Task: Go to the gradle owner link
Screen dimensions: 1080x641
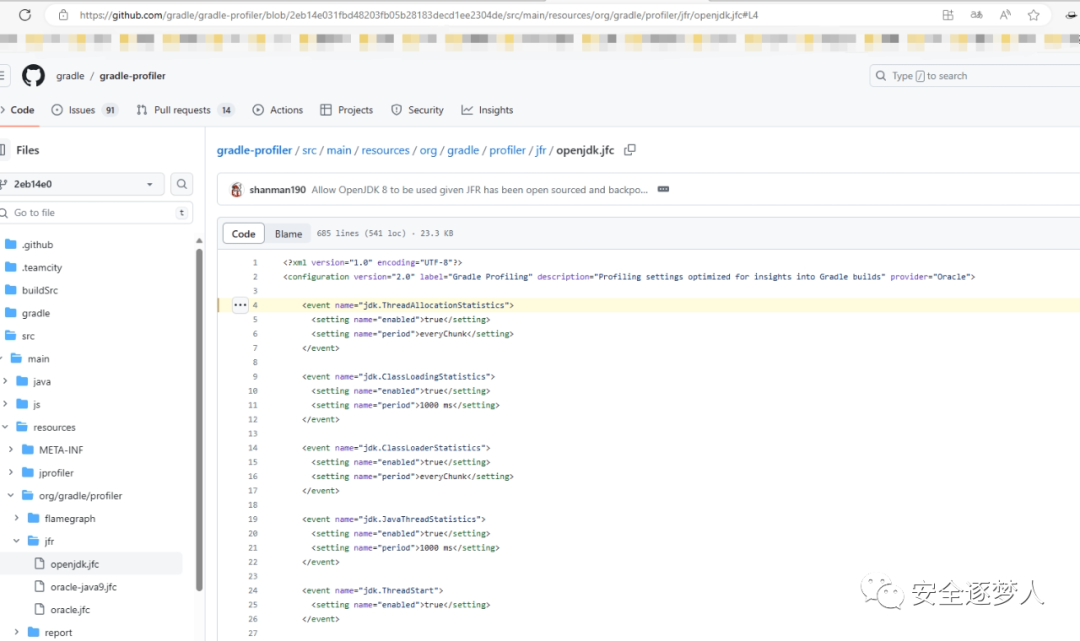Action: tap(70, 76)
